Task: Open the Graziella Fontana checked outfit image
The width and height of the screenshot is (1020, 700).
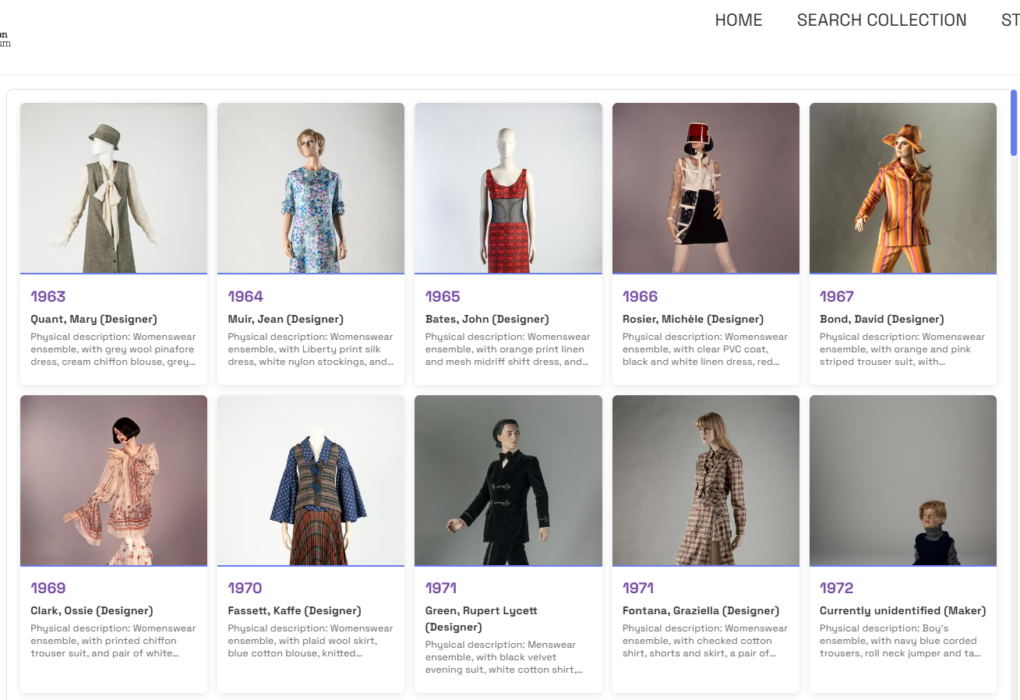Action: (x=705, y=480)
